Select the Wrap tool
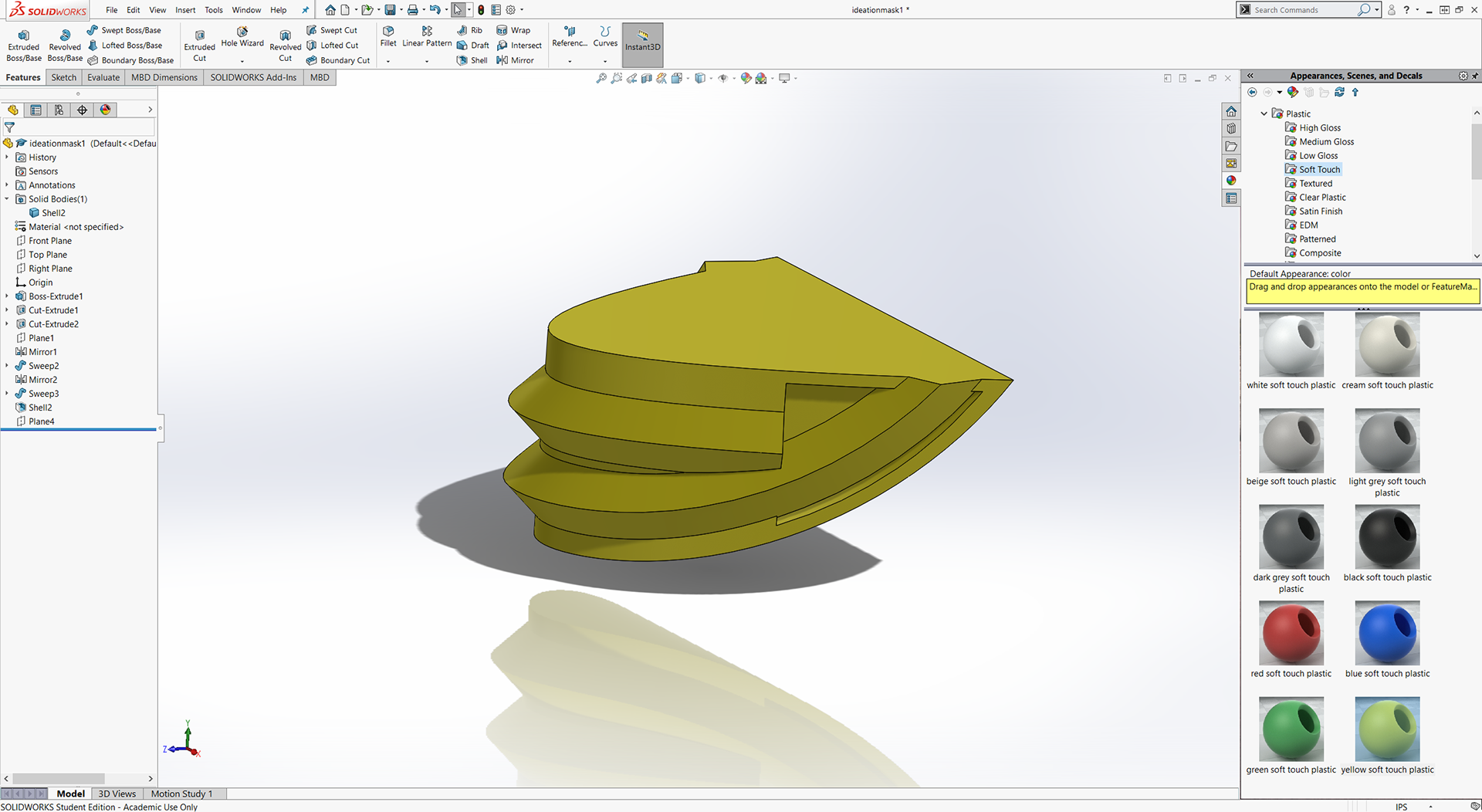This screenshot has height=812, width=1482. pos(513,30)
